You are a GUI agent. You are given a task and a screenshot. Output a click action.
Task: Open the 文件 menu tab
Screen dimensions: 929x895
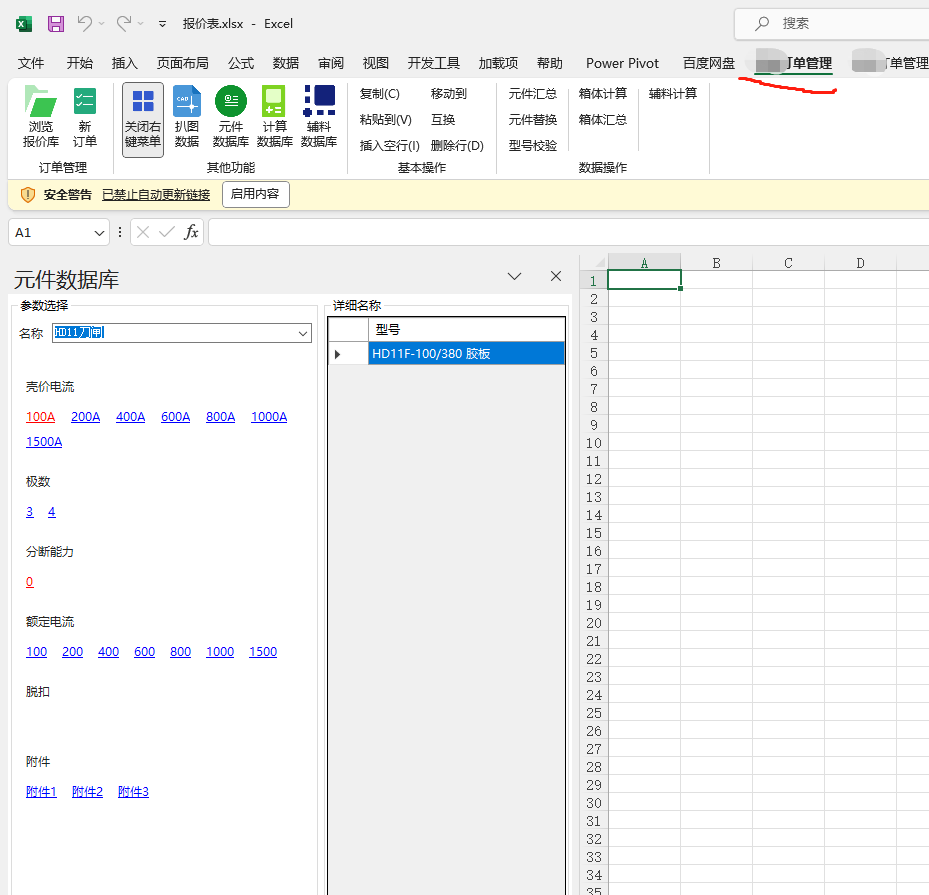(x=31, y=63)
